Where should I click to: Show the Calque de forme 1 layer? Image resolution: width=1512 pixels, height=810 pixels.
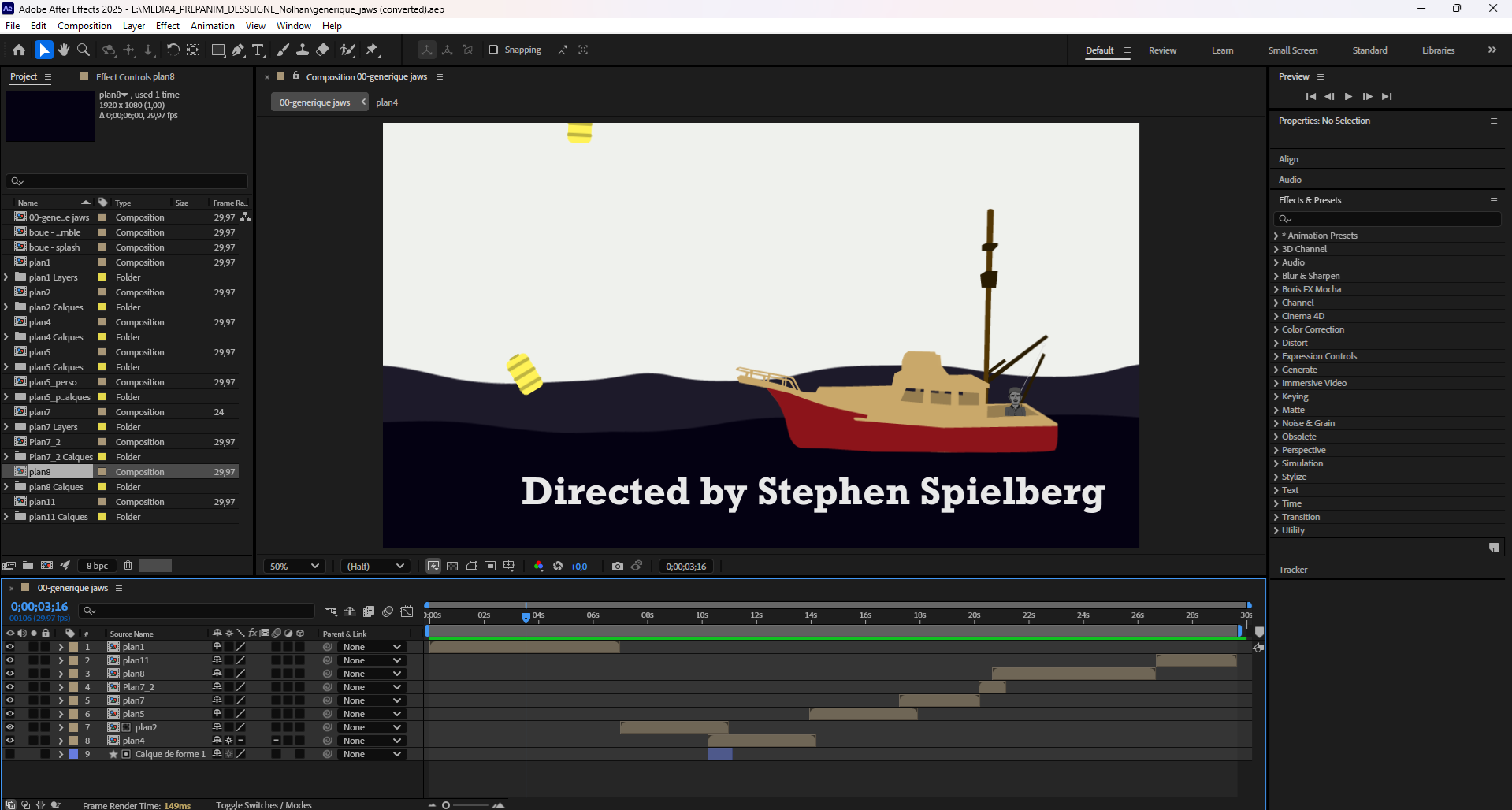tap(9, 754)
